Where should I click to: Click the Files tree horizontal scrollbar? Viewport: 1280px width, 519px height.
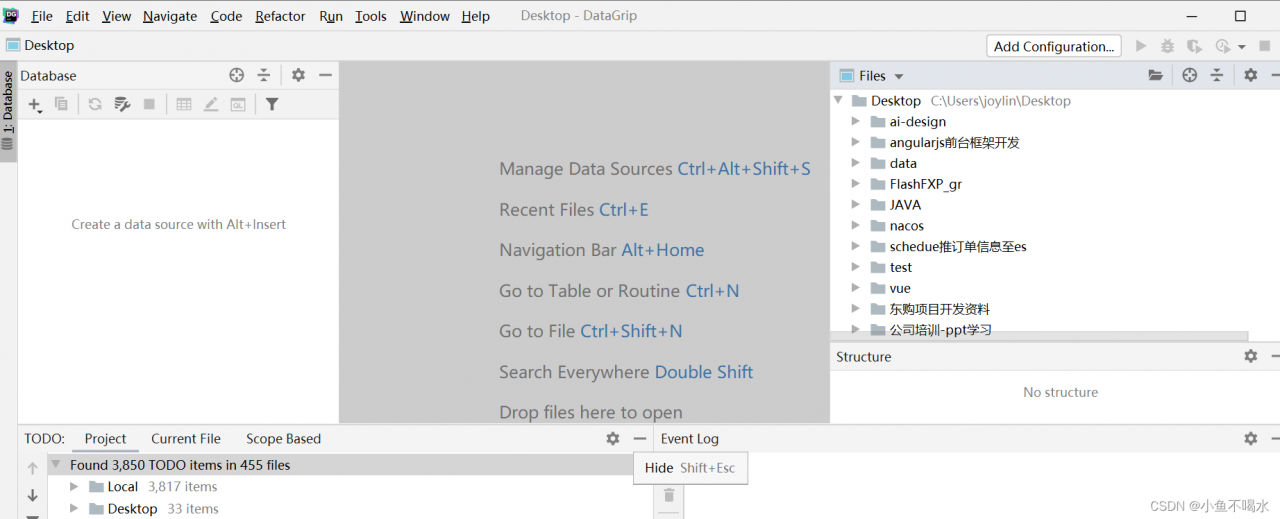(1039, 337)
